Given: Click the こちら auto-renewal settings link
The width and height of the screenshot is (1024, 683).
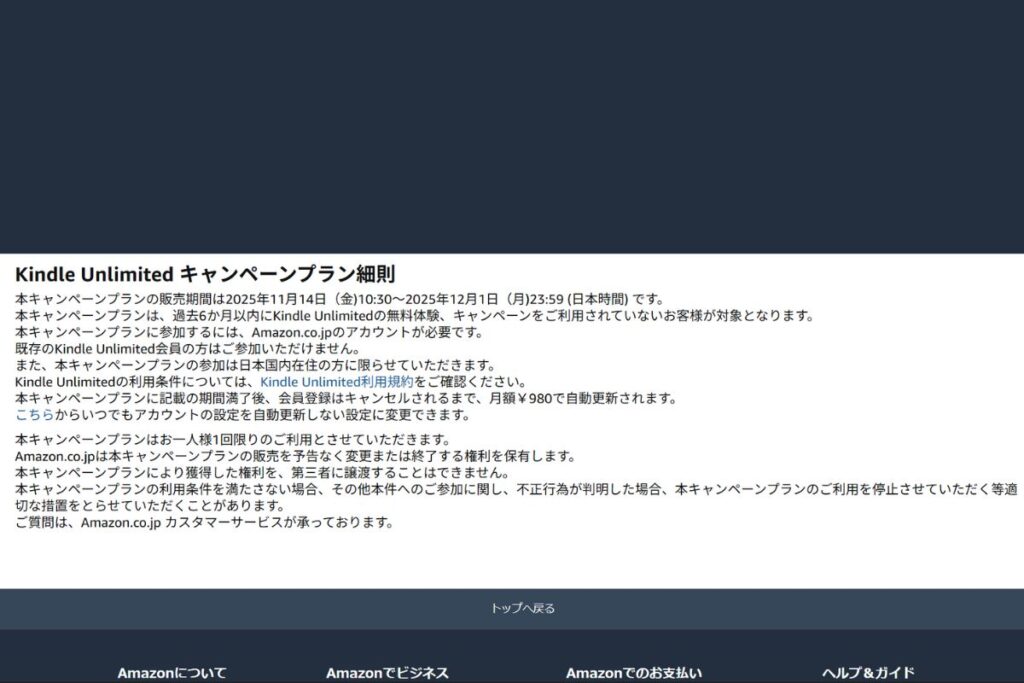Looking at the screenshot, I should (x=34, y=415).
